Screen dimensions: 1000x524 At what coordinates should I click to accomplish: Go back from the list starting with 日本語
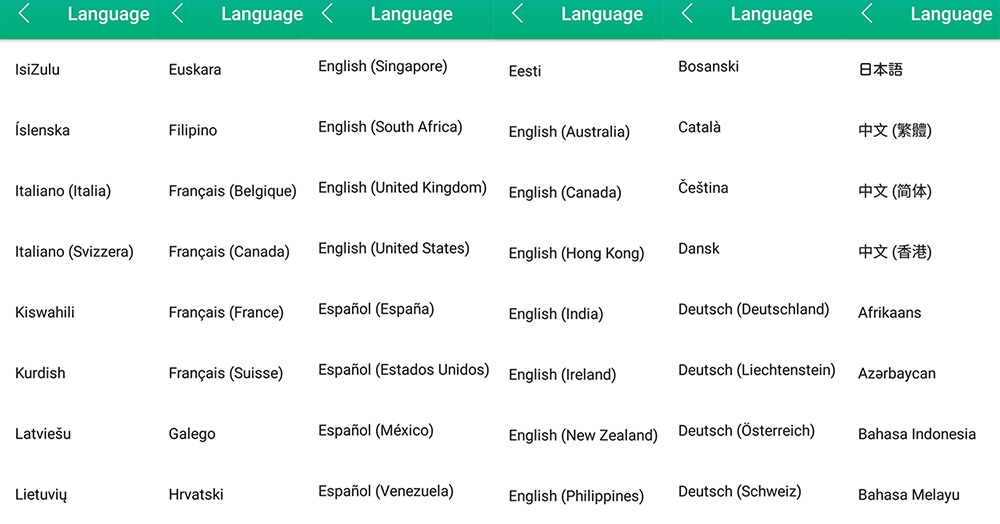[867, 14]
